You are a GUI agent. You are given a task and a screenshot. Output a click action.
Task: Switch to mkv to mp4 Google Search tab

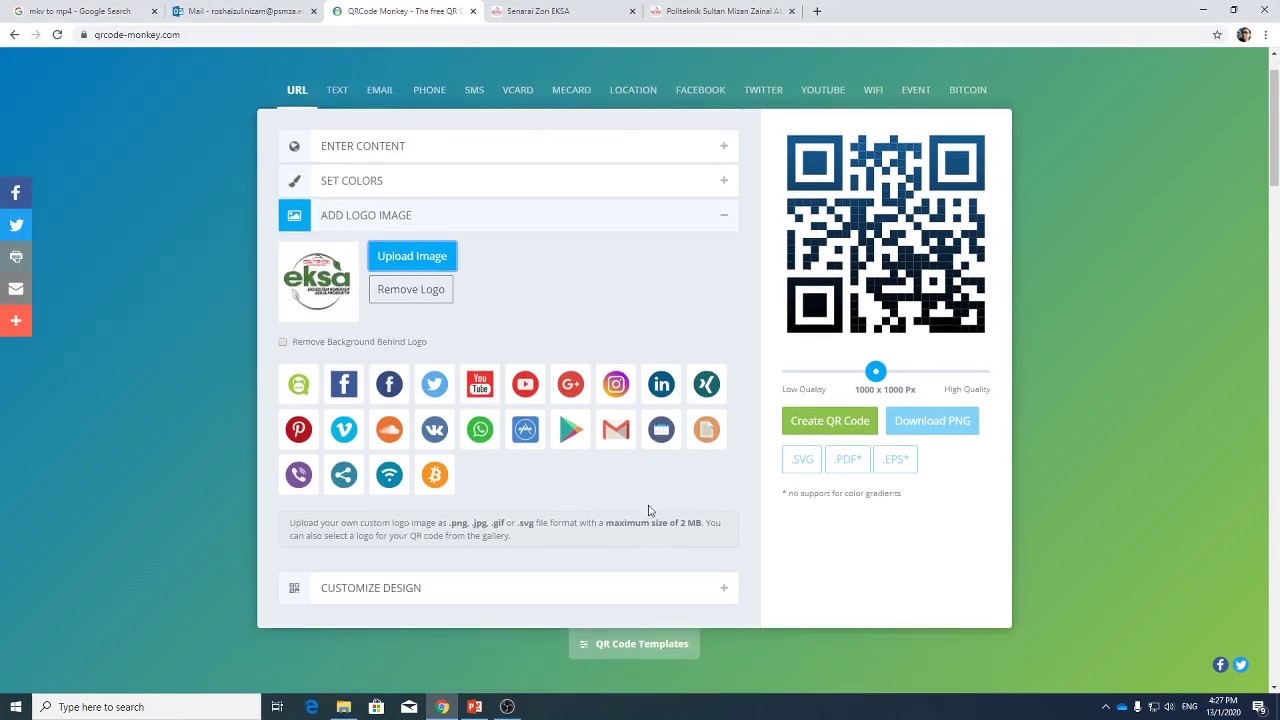(85, 11)
